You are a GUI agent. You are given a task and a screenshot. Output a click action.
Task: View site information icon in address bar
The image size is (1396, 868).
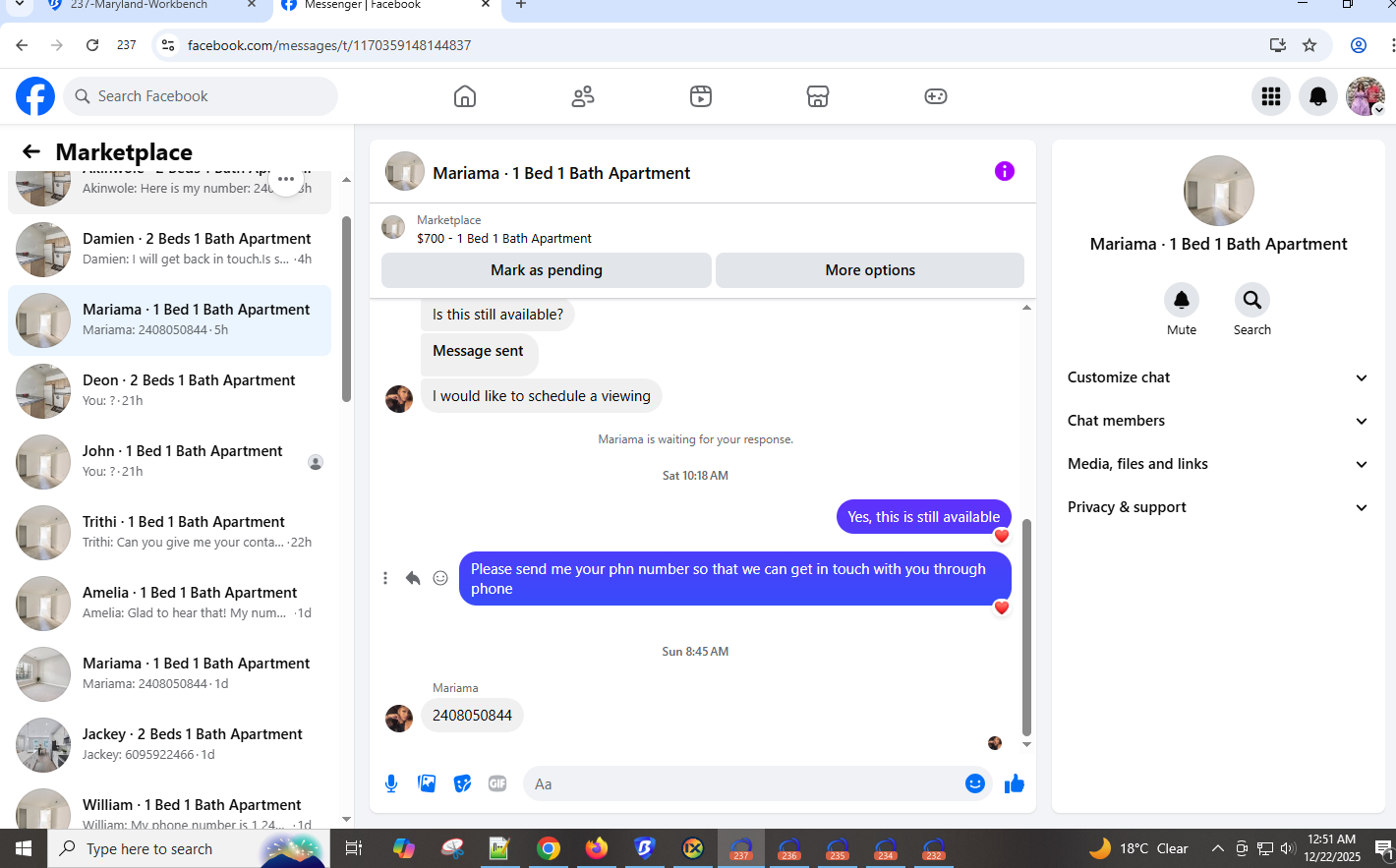(x=168, y=45)
